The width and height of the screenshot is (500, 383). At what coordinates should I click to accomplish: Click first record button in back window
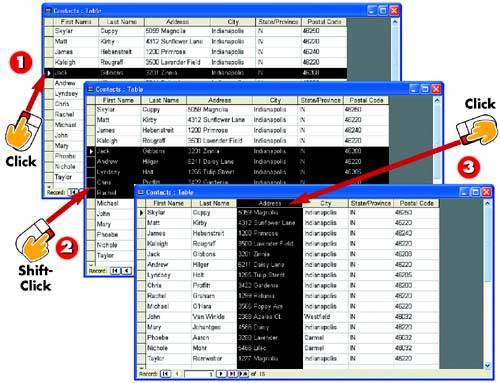[x=73, y=192]
